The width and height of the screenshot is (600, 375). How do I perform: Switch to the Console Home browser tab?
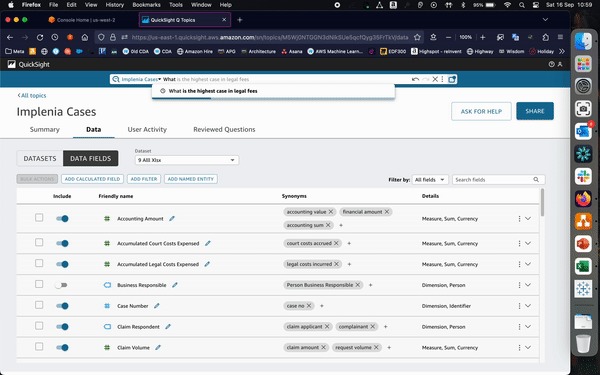pyautogui.click(x=86, y=20)
